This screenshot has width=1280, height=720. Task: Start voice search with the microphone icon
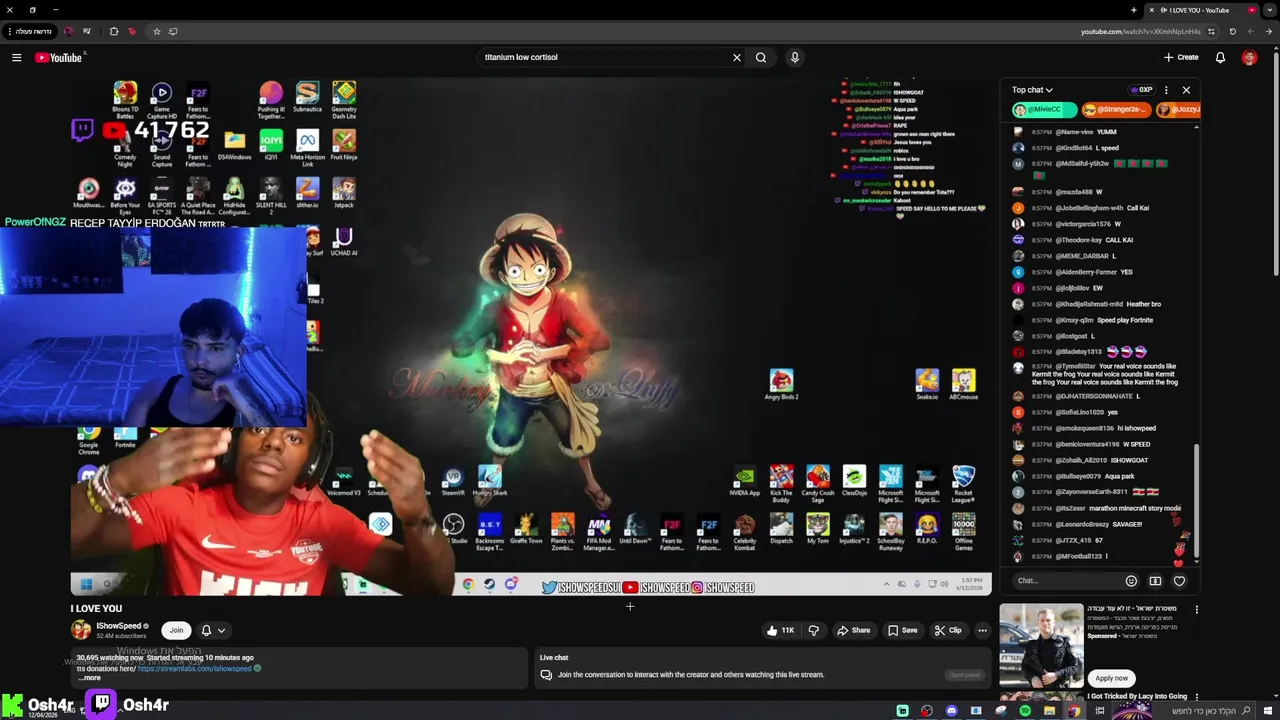click(795, 57)
